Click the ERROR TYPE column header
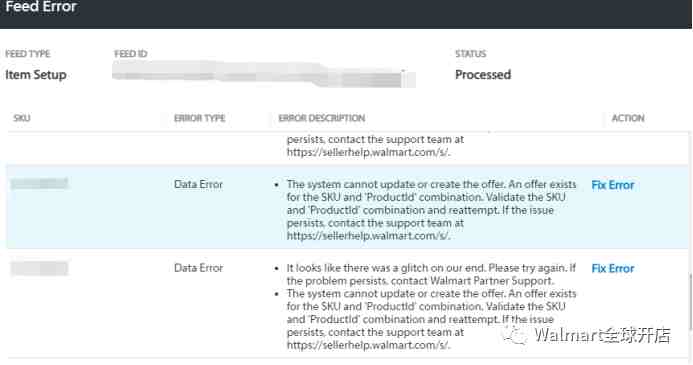This screenshot has height=365, width=693. pyautogui.click(x=200, y=118)
